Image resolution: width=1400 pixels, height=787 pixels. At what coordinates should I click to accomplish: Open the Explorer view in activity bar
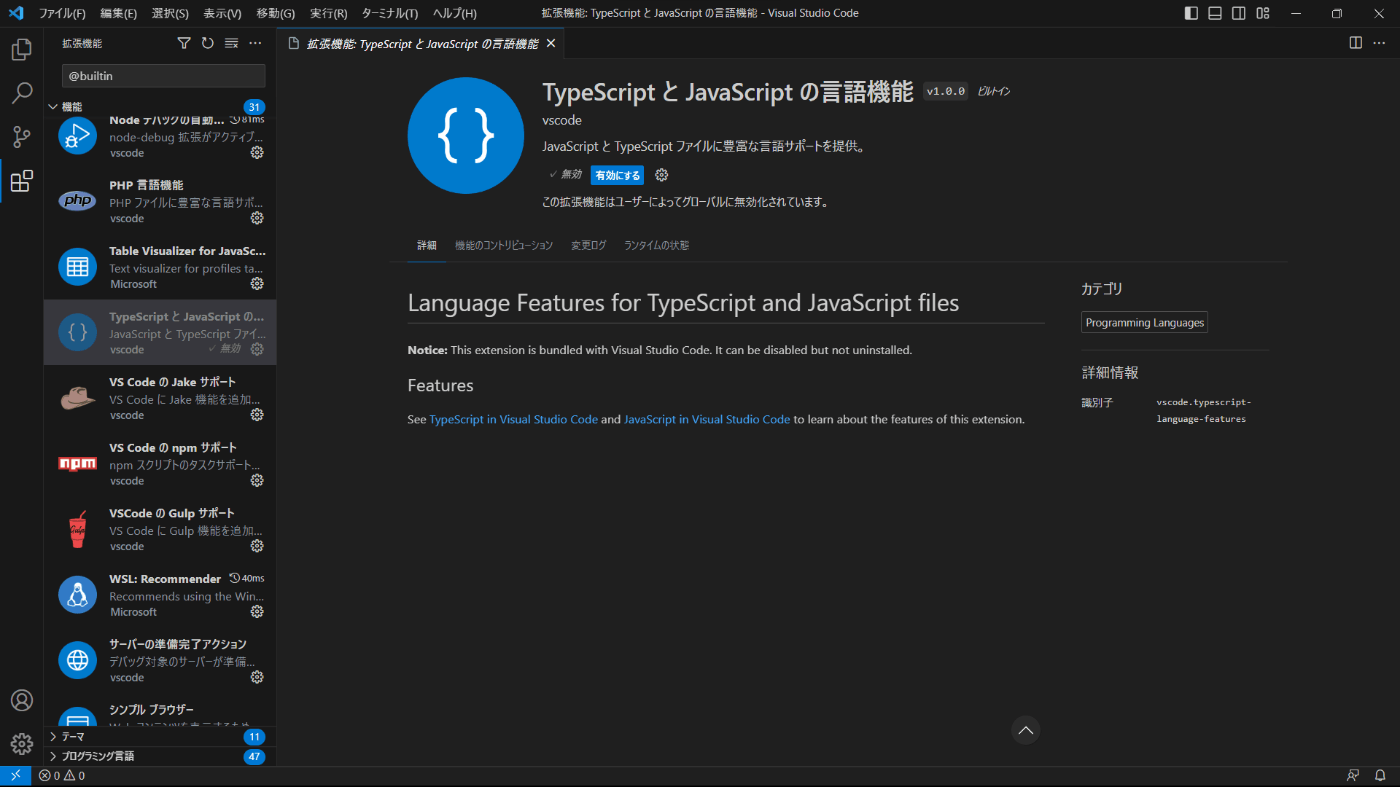(22, 50)
